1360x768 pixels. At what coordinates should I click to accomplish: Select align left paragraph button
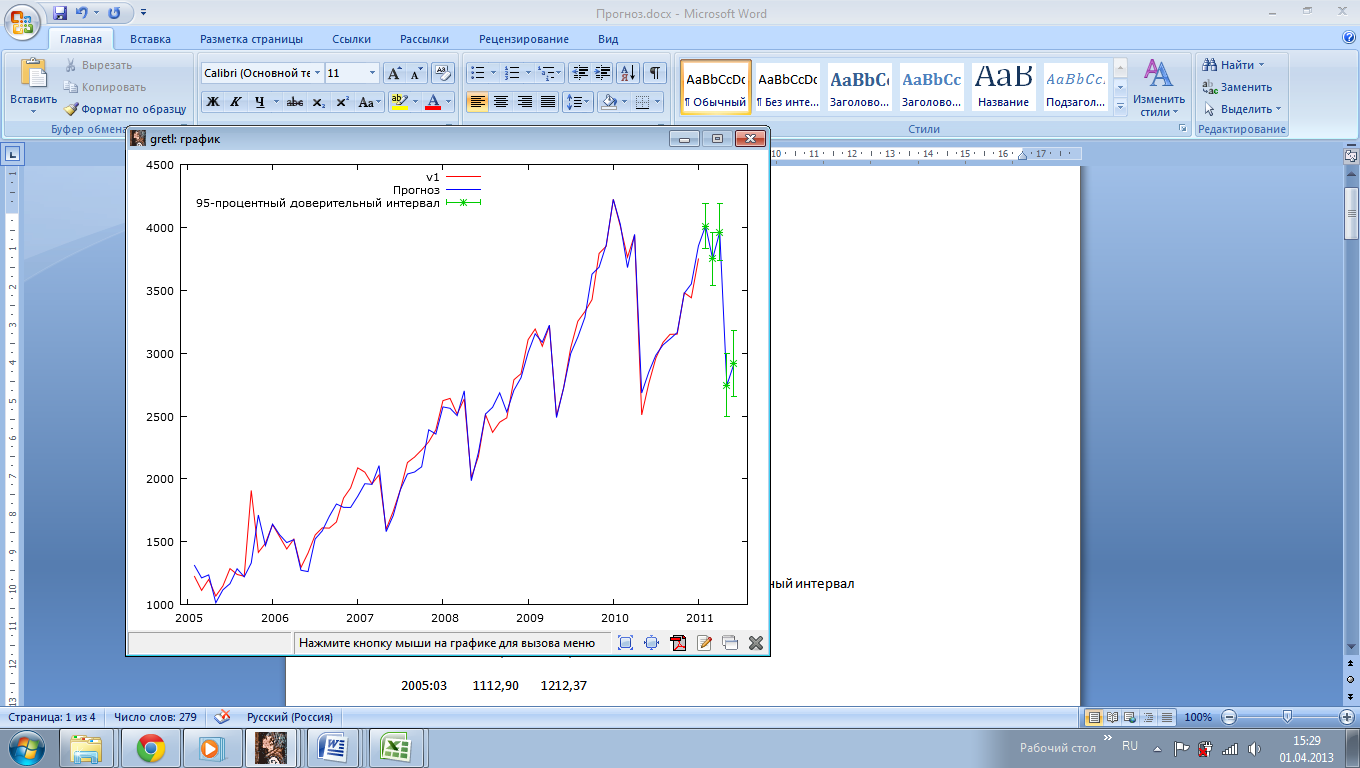478,101
